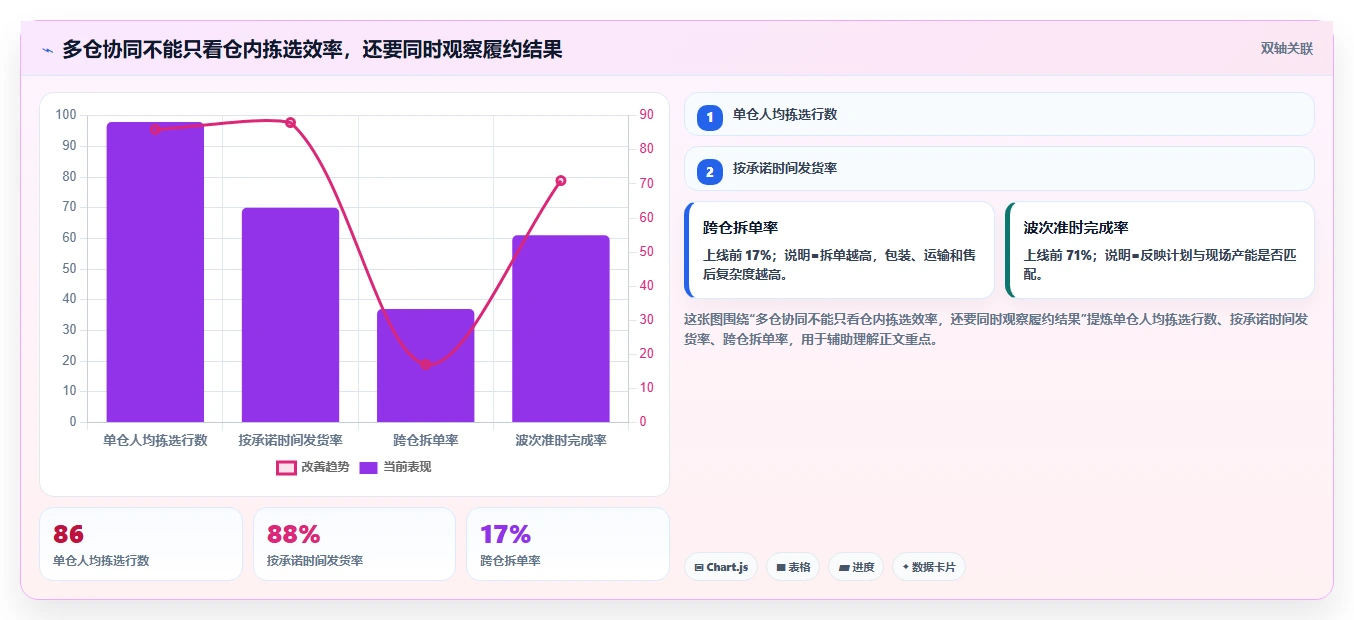Click the 进度 tag
This screenshot has width=1354, height=620.
(856, 567)
